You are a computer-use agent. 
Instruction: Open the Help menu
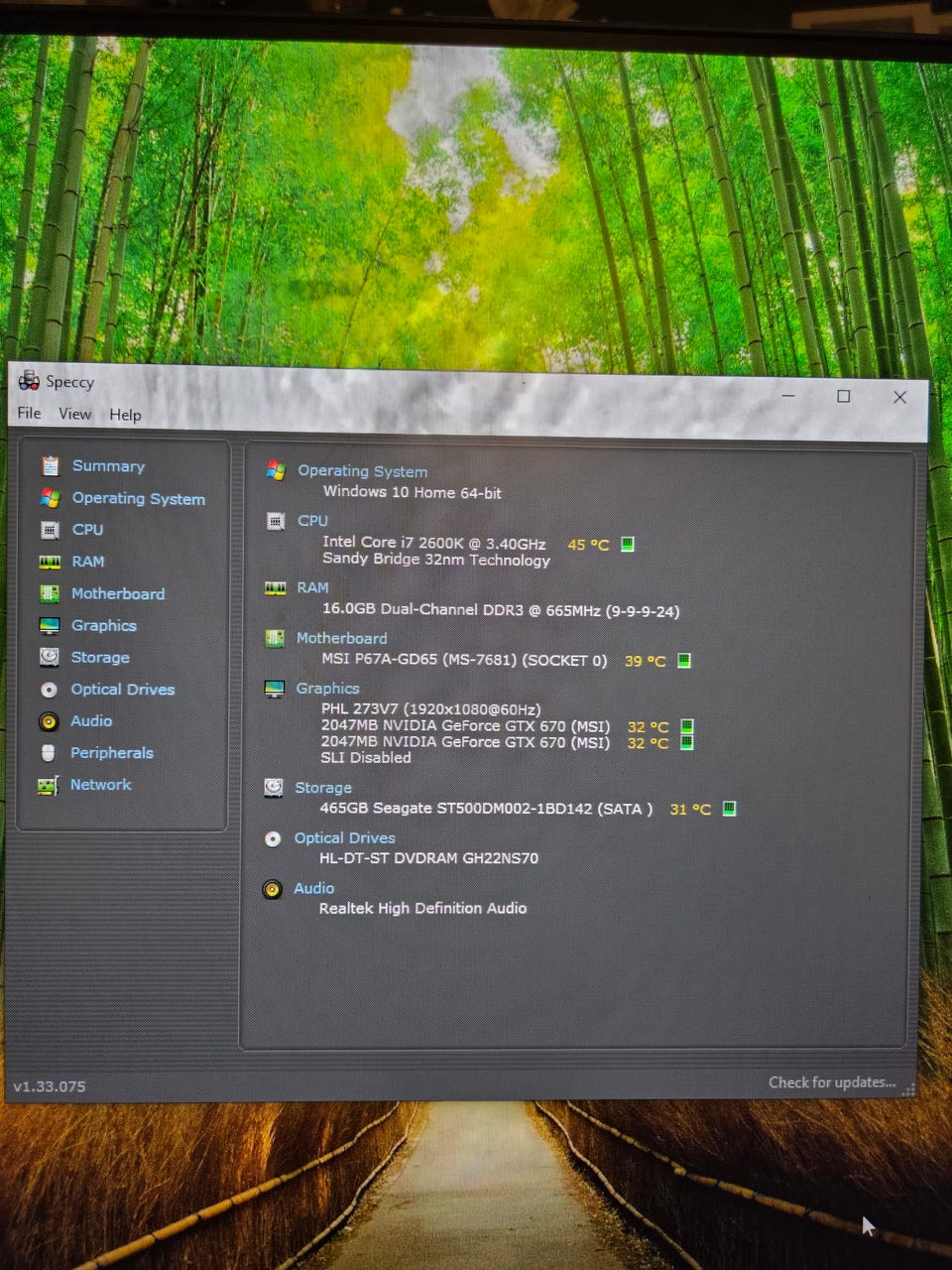(x=125, y=415)
